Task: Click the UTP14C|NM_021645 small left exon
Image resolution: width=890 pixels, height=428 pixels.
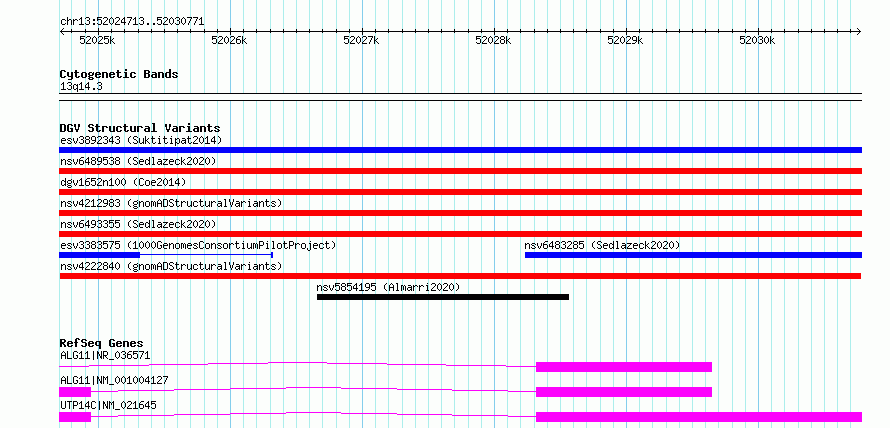Action: coord(75,417)
